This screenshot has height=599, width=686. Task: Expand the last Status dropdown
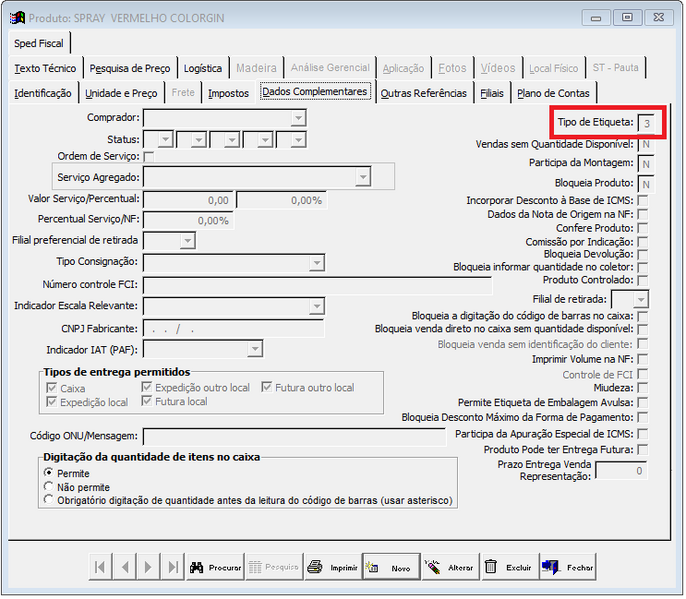[298, 140]
